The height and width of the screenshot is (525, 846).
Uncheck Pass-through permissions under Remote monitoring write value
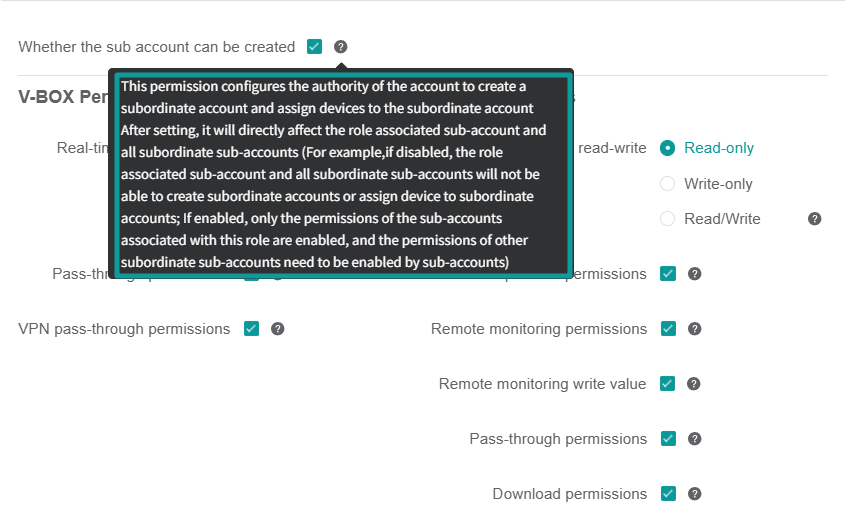click(668, 439)
